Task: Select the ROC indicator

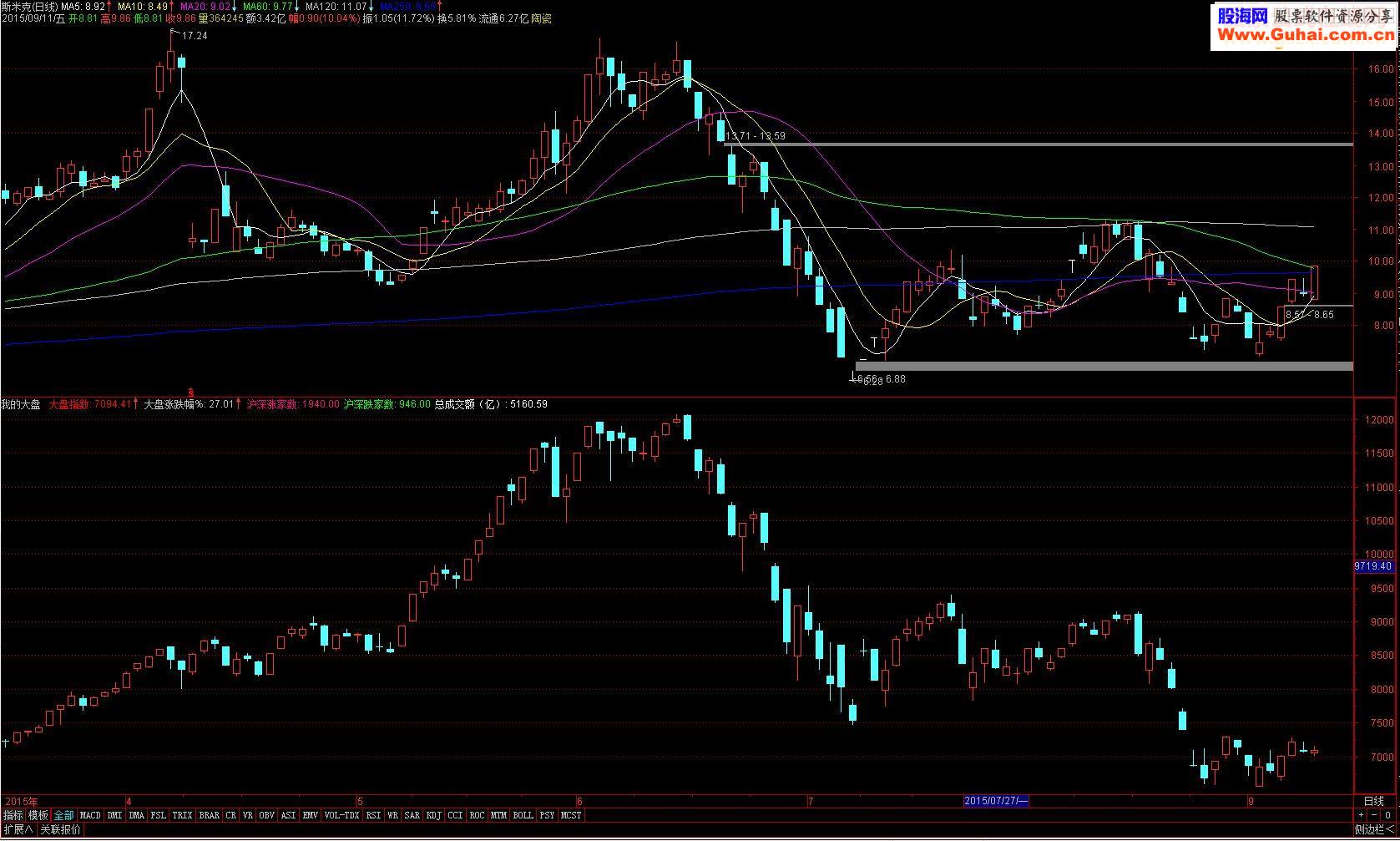Action: [478, 815]
